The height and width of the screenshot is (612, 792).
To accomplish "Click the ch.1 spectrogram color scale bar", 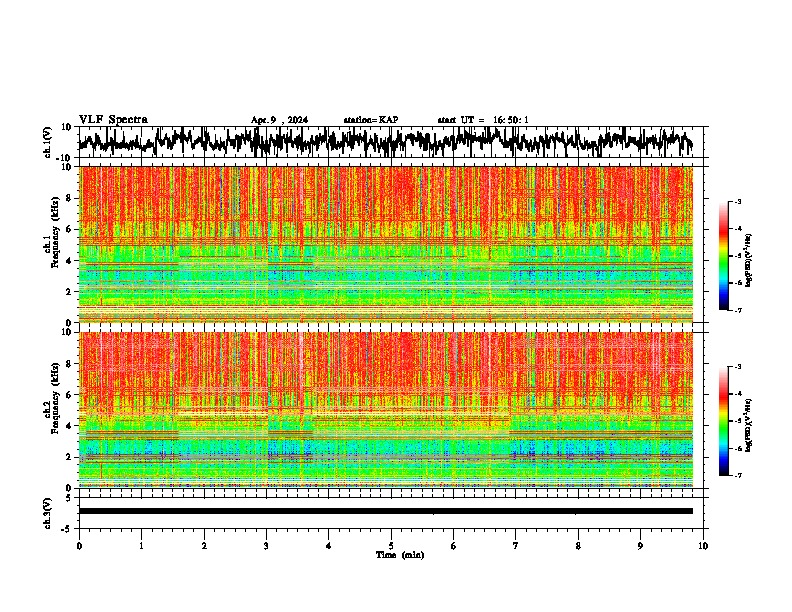I will coord(723,256).
